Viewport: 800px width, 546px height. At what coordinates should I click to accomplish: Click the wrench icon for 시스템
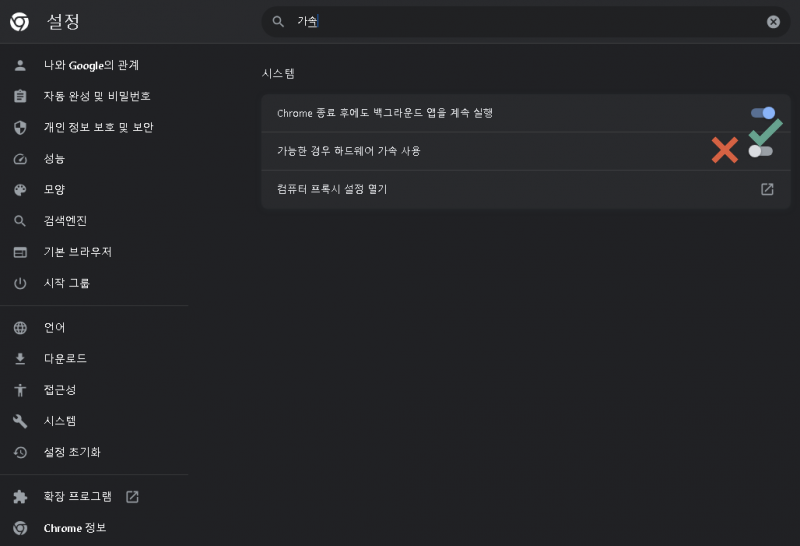pos(20,421)
